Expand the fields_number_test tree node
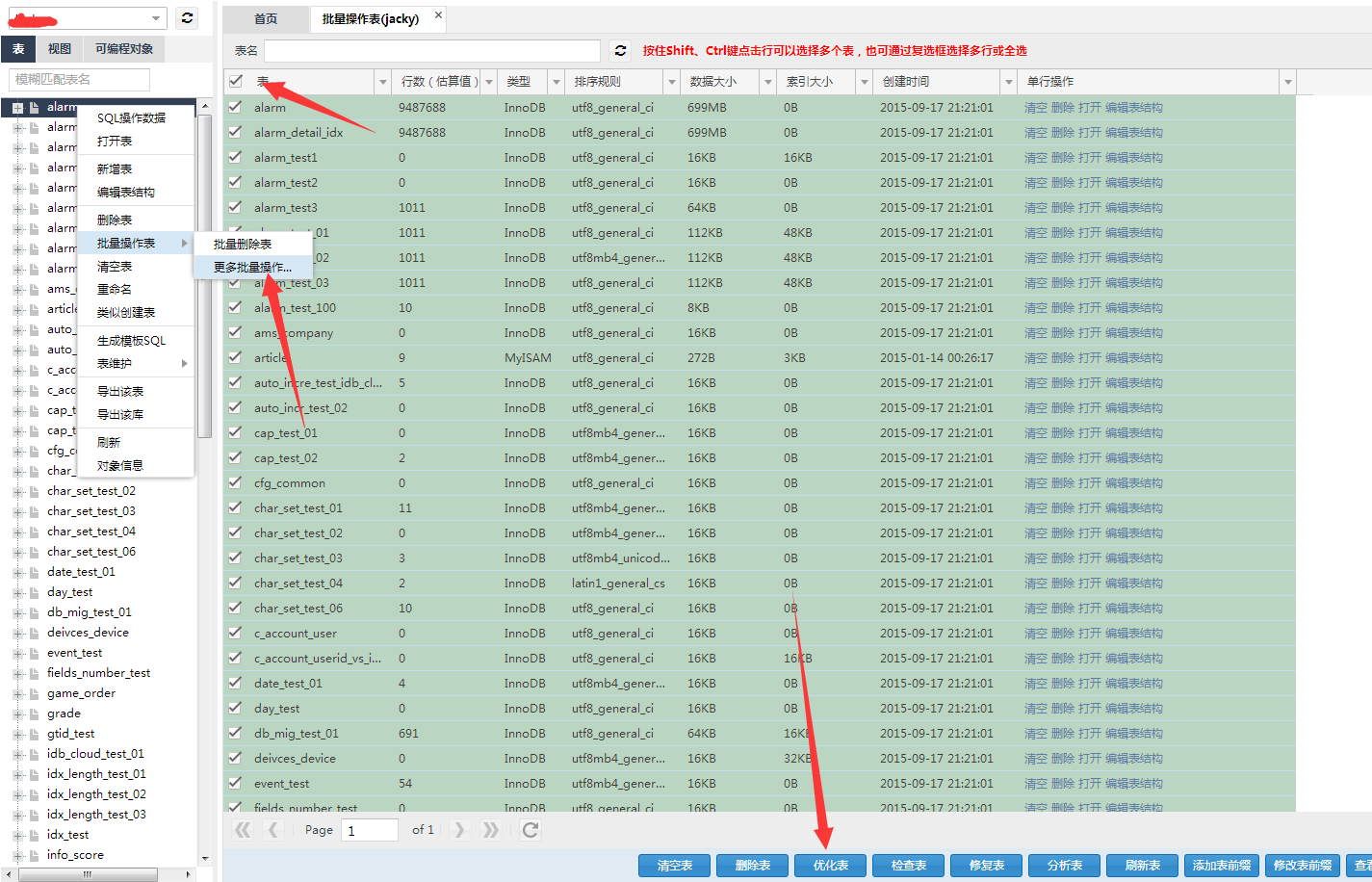This screenshot has height=882, width=1372. 18,673
